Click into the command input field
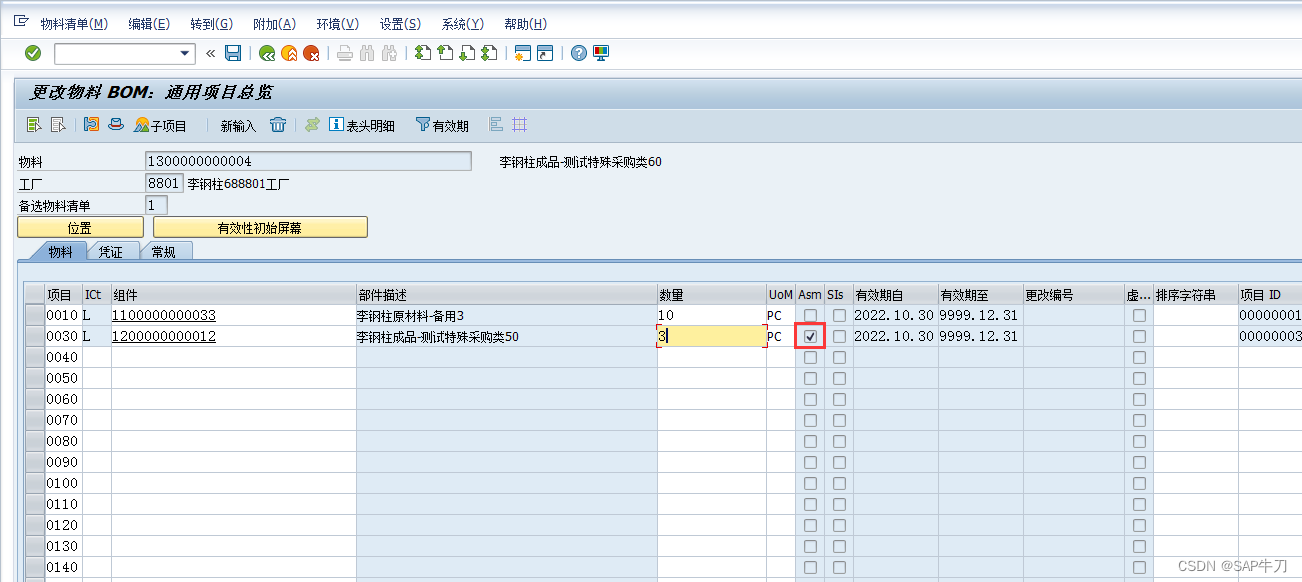The image size is (1302, 582). point(116,54)
